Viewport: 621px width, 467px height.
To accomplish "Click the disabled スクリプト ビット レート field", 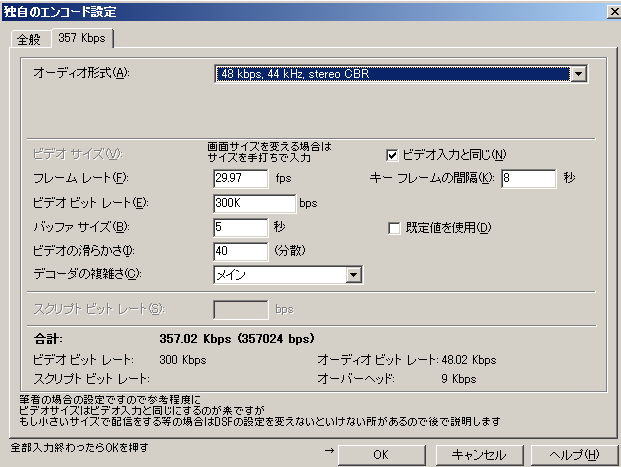I will (x=240, y=309).
